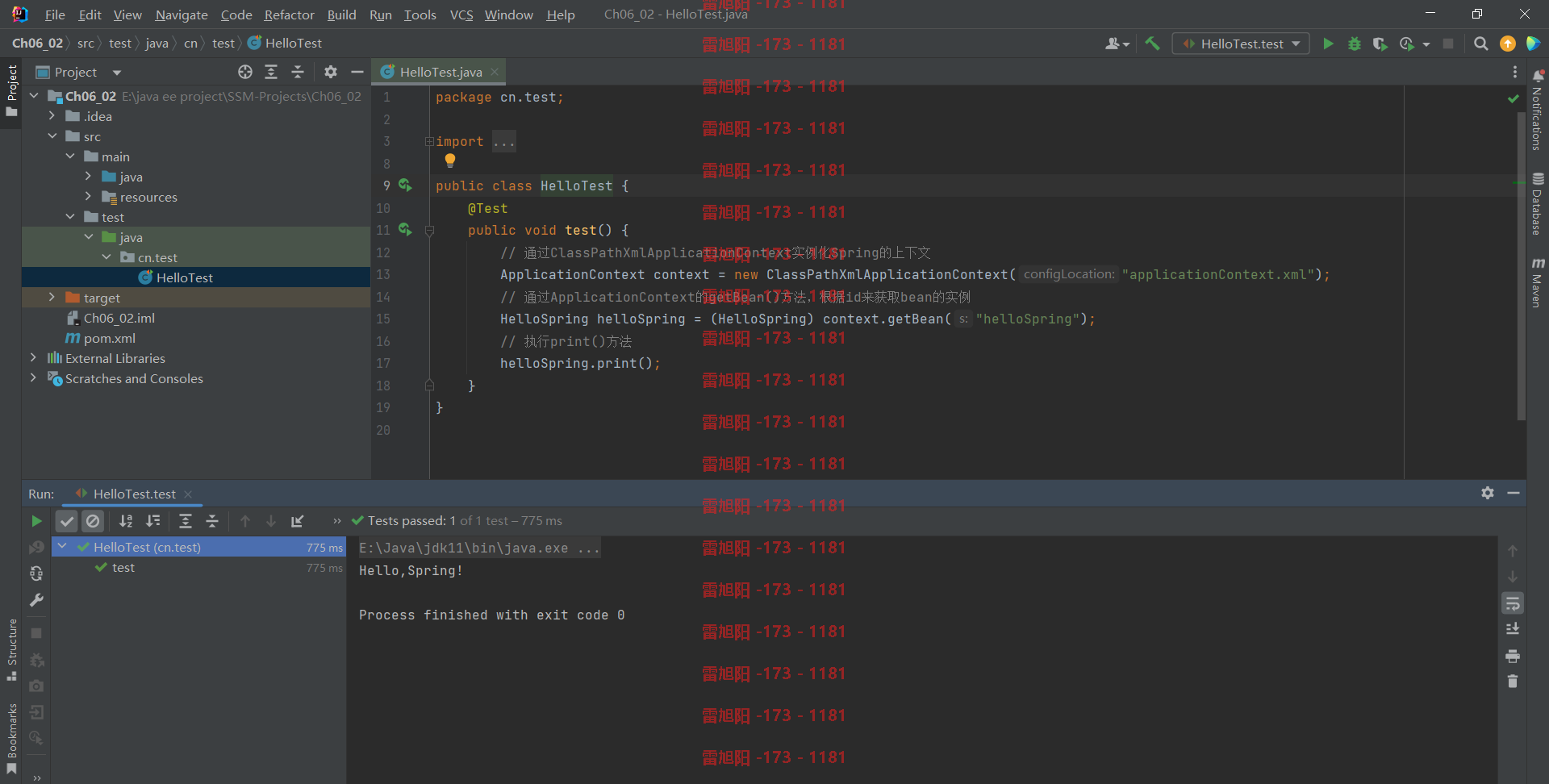Viewport: 1549px width, 784px height.
Task: Click run gutter icon beside test() method
Action: point(405,230)
